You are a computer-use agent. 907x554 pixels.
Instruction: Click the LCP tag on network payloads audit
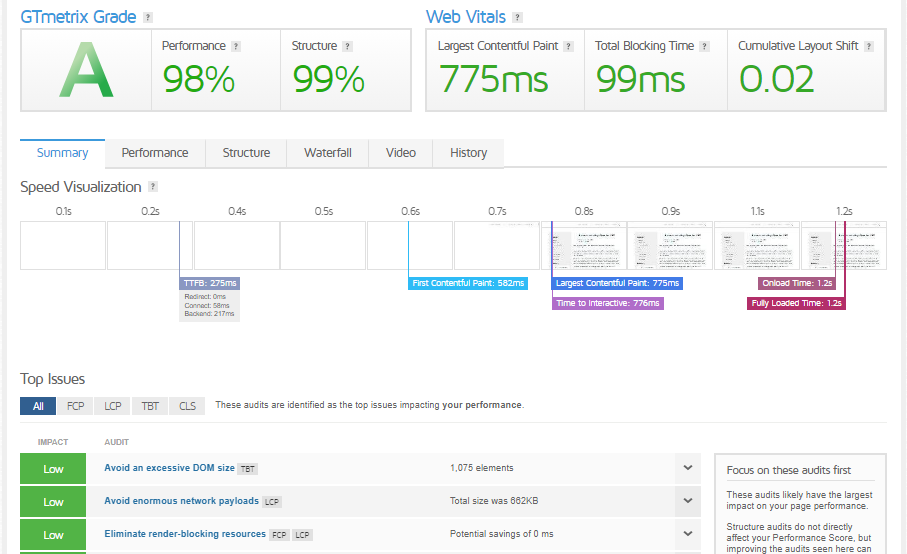point(272,502)
